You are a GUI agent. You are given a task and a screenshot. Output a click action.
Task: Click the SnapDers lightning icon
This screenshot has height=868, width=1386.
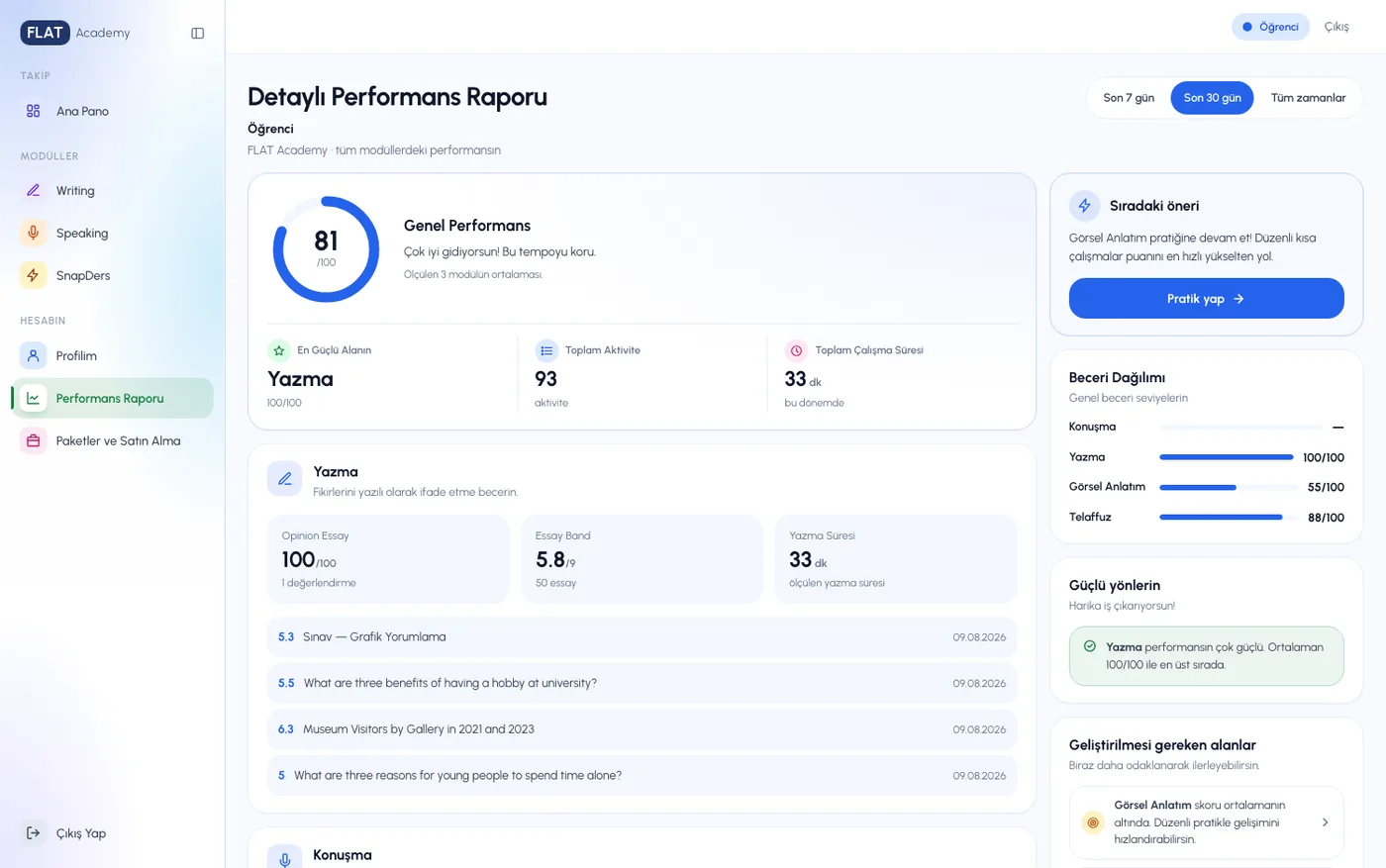33,275
